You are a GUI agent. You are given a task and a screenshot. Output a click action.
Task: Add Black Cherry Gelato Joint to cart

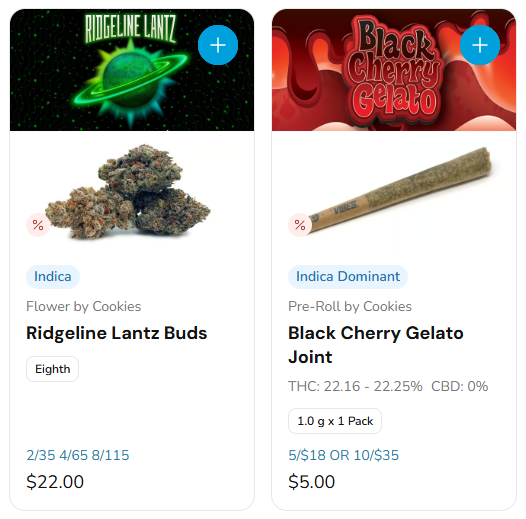click(480, 45)
